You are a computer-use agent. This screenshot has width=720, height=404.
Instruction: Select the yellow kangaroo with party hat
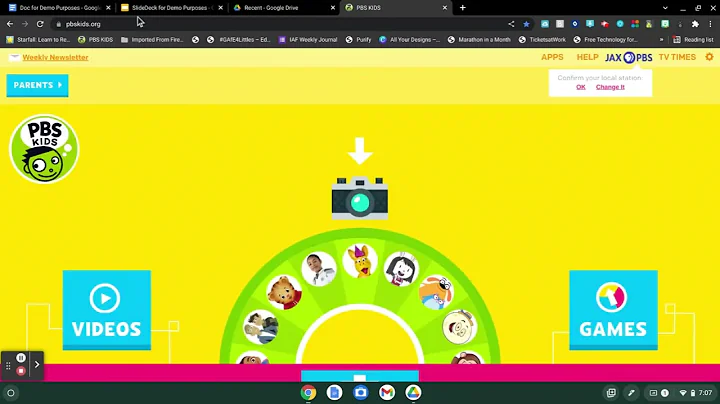360,261
